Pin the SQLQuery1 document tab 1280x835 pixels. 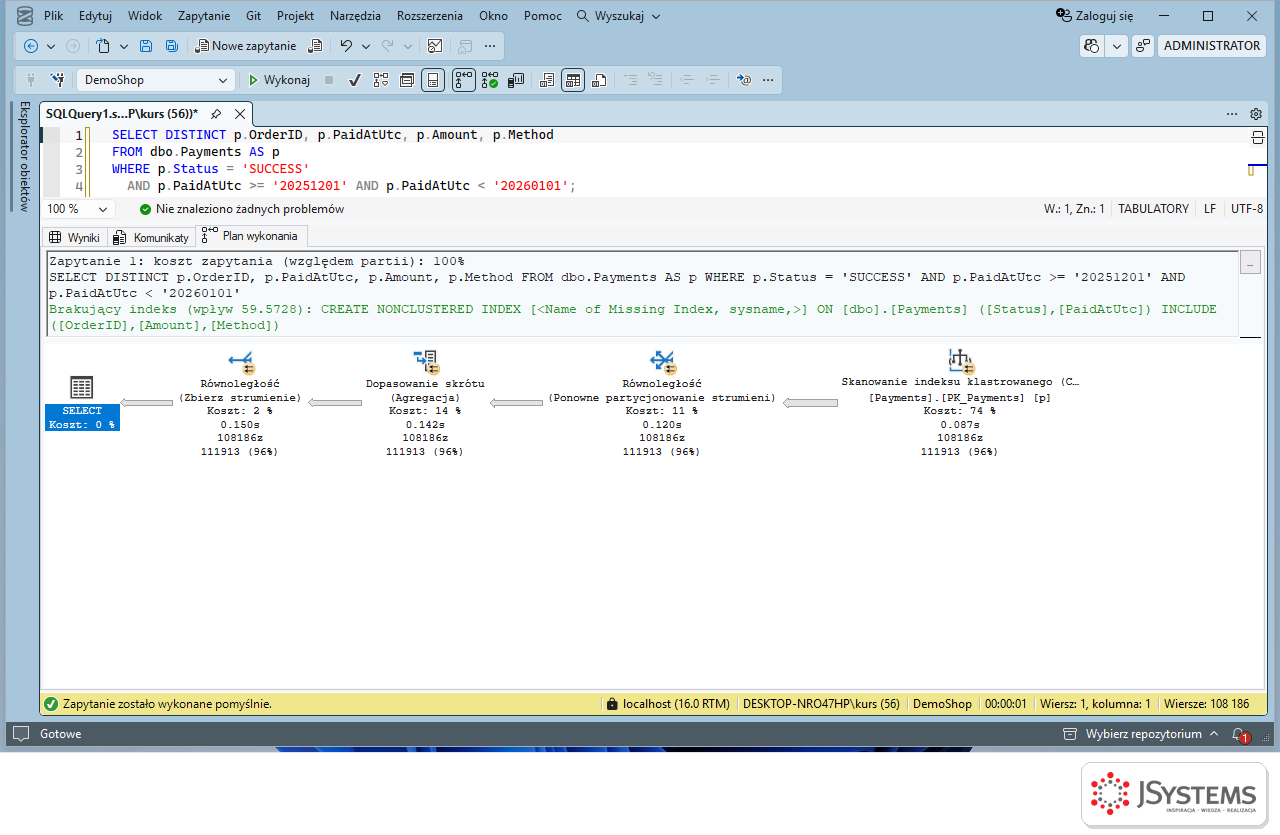[x=216, y=114]
